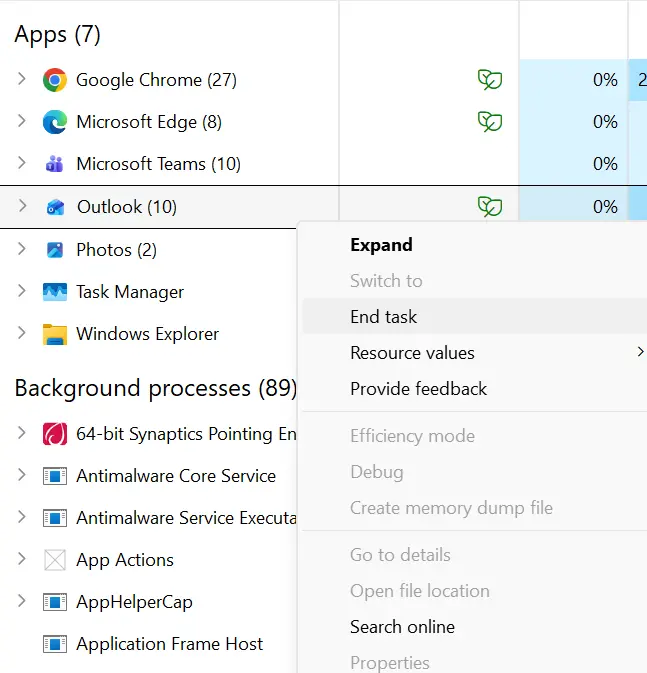647x673 pixels.
Task: Click the Windows Explorer folder icon
Action: 55,334
